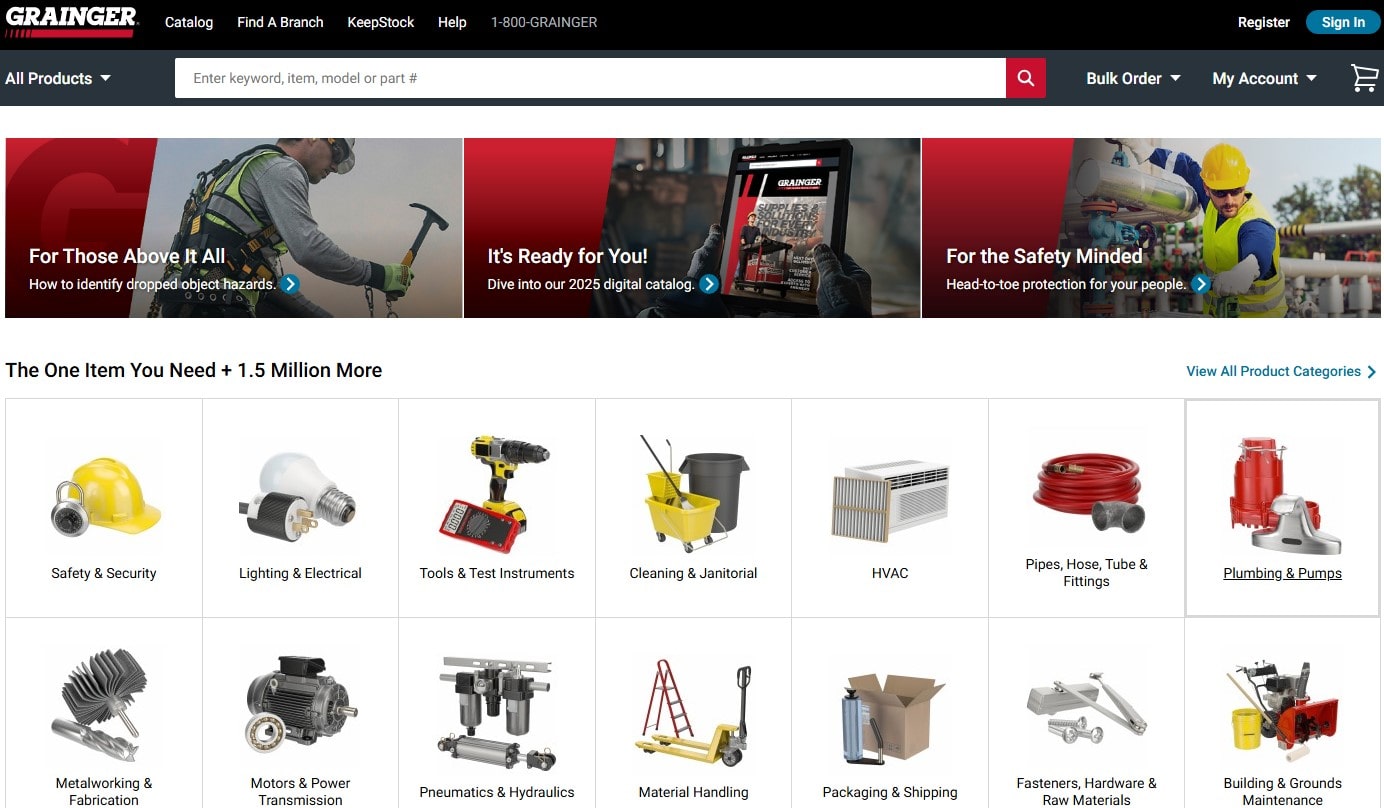This screenshot has width=1384, height=808.
Task: Click the 1-800-GRAINGER phone link
Action: 544,22
